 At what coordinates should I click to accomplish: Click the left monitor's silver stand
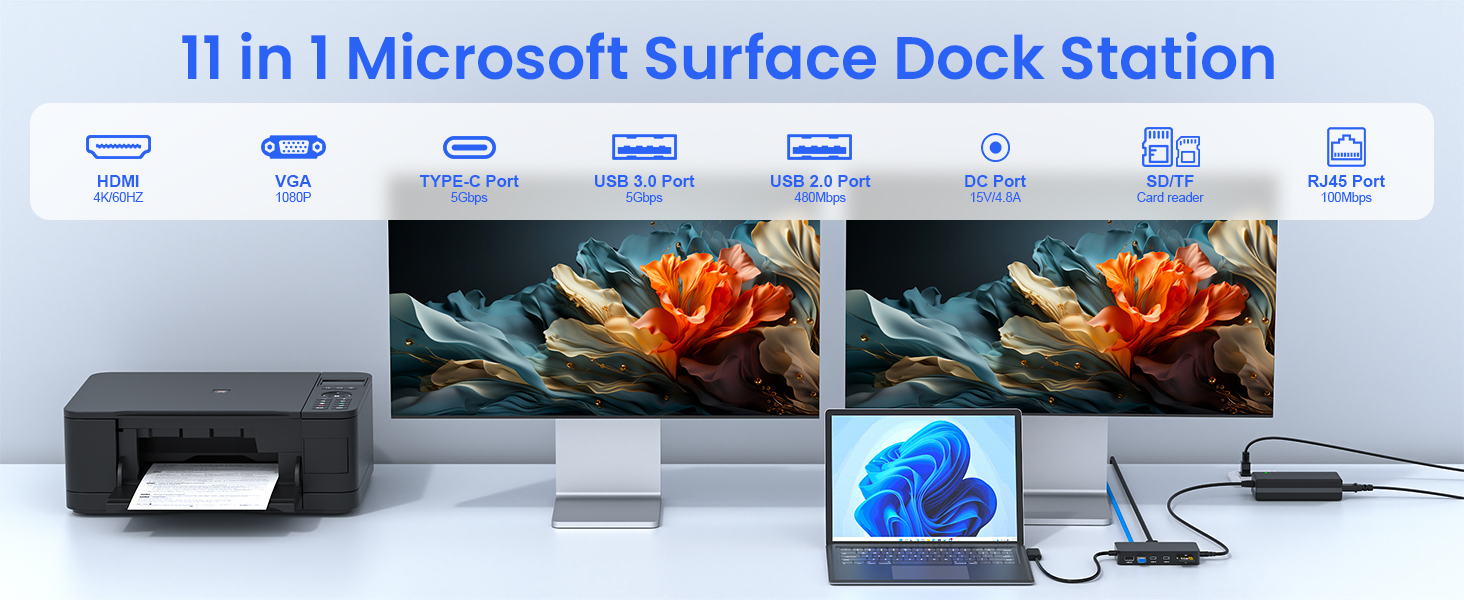pyautogui.click(x=608, y=472)
